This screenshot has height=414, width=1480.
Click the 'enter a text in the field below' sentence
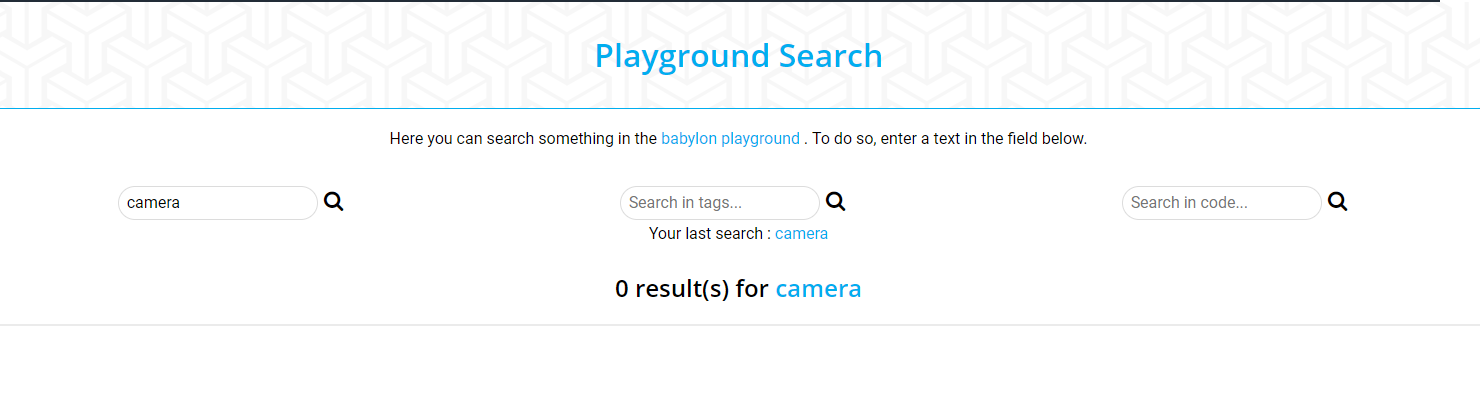point(984,138)
